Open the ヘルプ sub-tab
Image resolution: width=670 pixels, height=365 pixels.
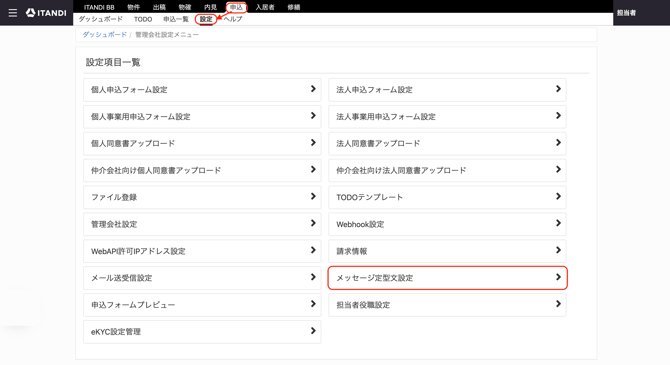[233, 19]
